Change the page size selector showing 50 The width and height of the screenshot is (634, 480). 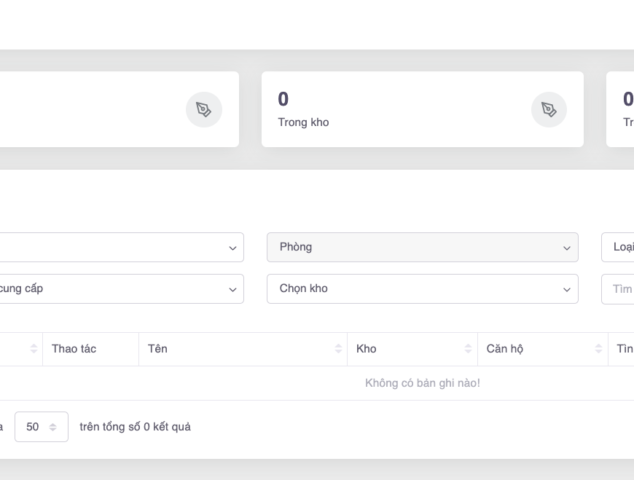point(41,427)
